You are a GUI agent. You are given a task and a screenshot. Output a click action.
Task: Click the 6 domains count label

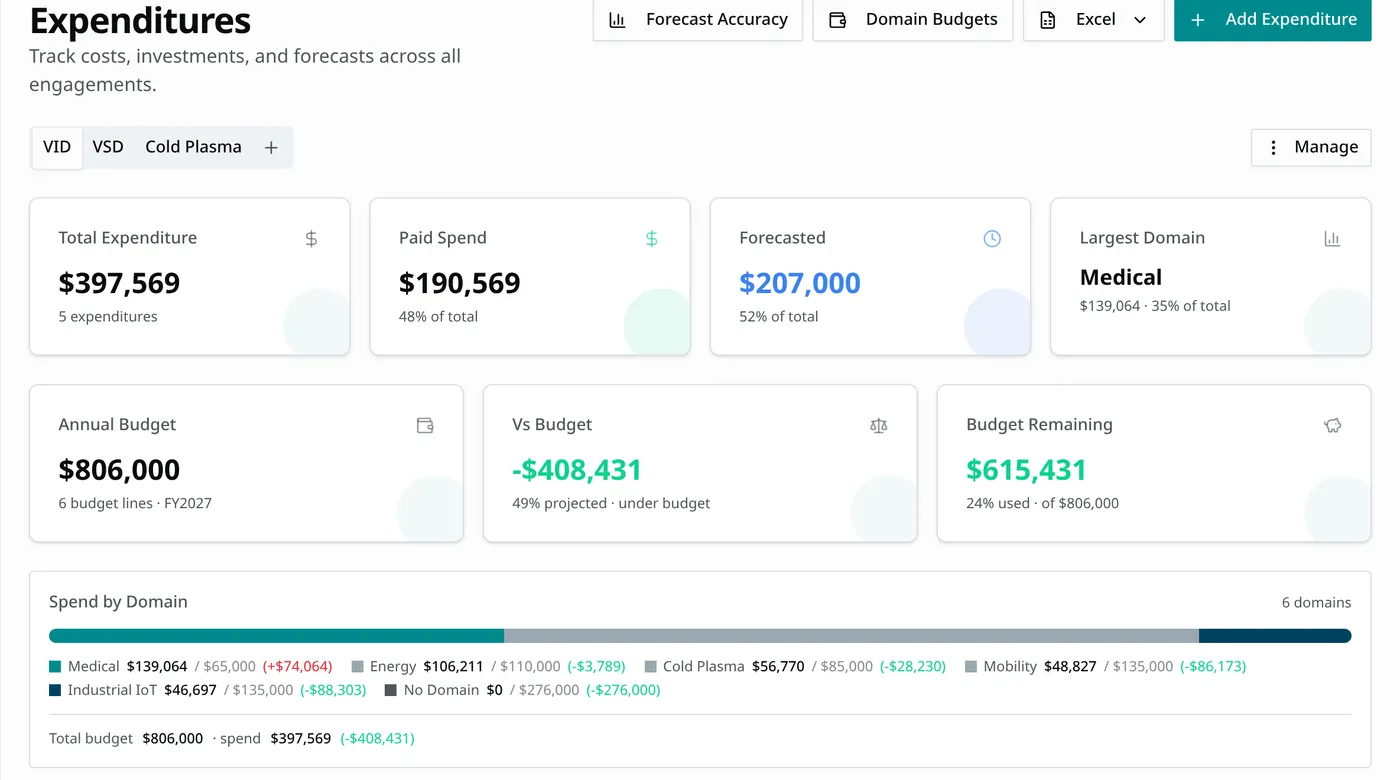[1316, 603]
